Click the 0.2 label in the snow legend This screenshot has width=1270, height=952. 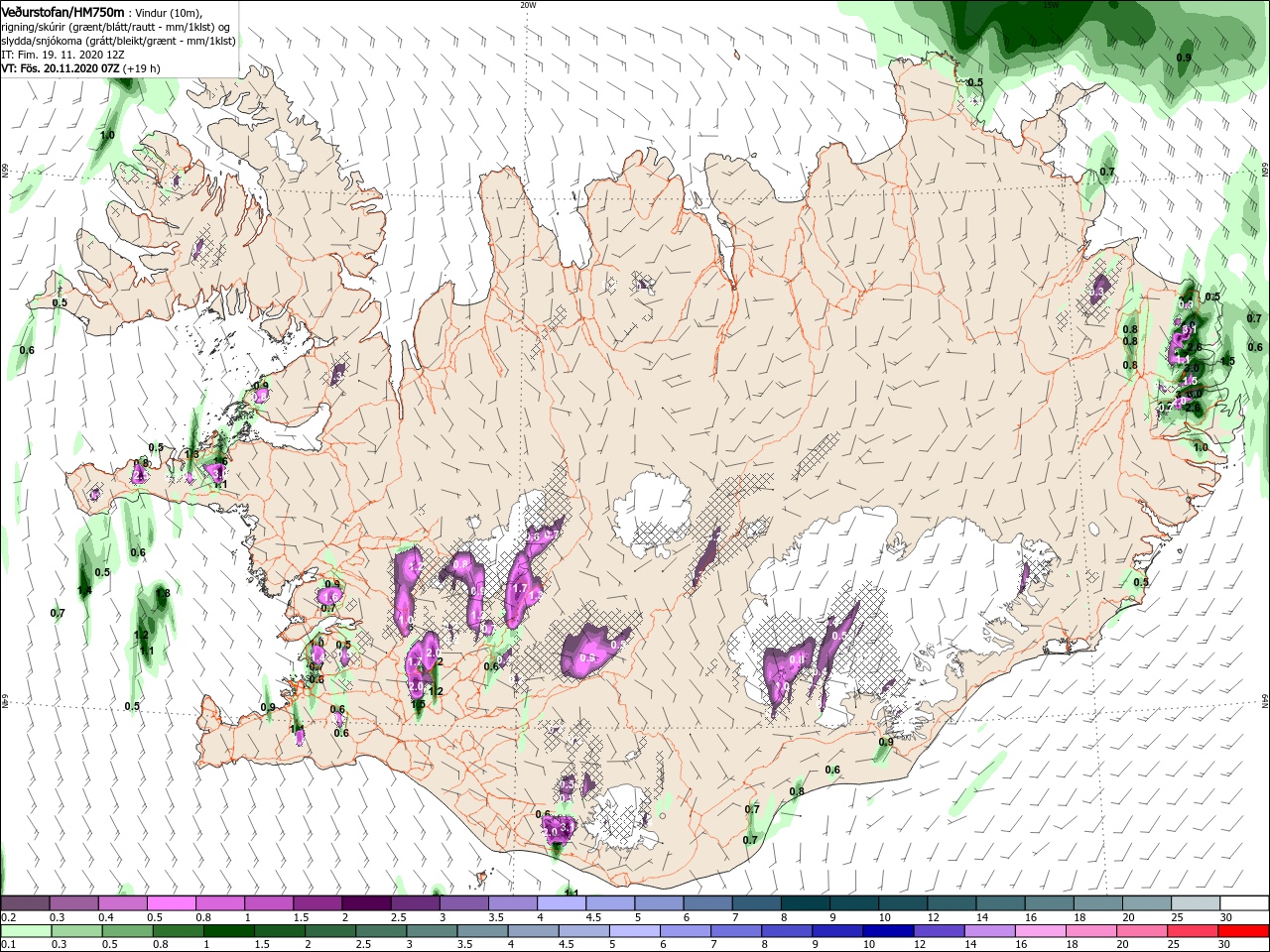pos(8,917)
